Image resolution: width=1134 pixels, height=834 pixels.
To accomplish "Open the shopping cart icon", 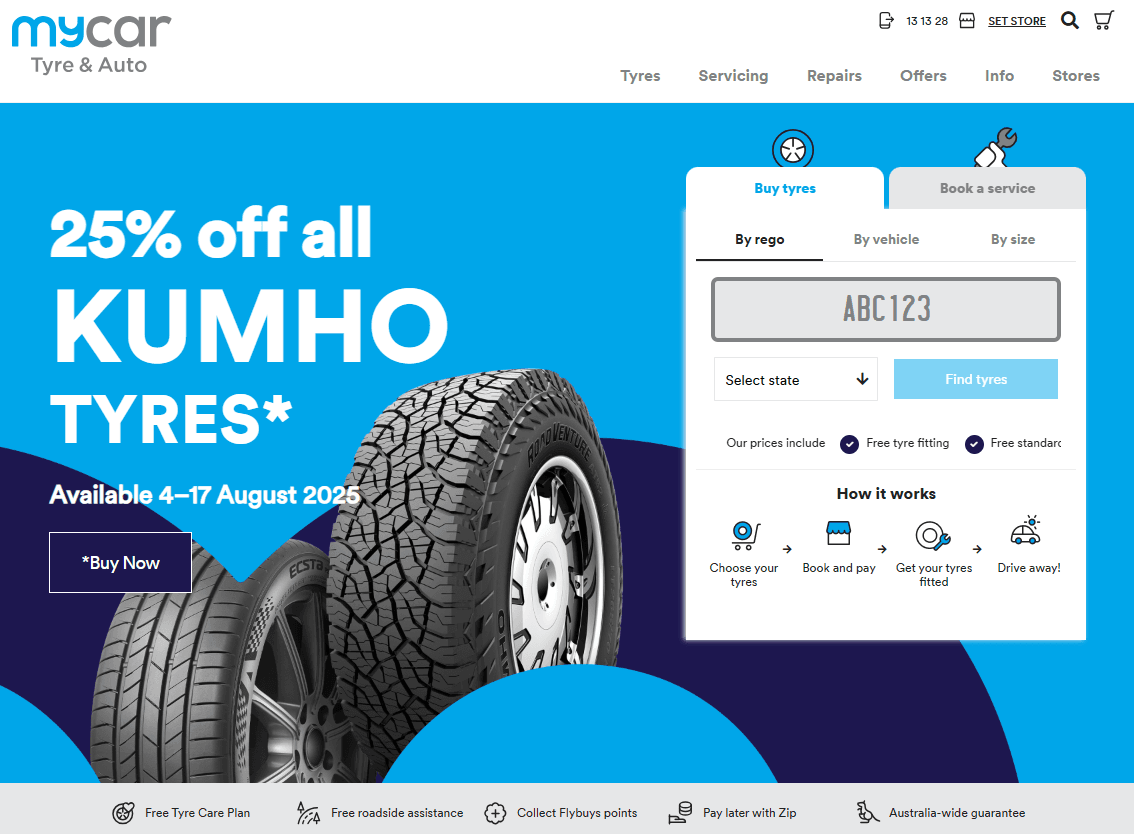I will coord(1104,20).
